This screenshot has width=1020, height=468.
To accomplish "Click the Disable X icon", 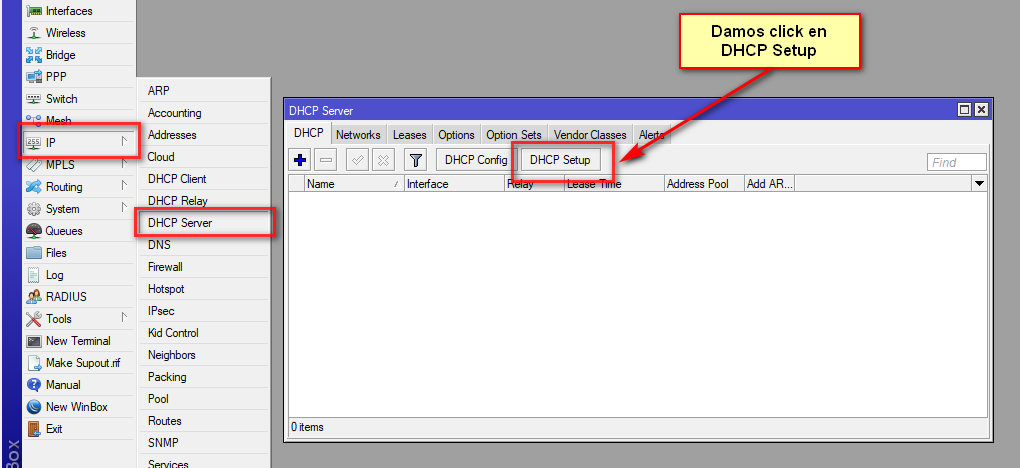I will [x=383, y=160].
